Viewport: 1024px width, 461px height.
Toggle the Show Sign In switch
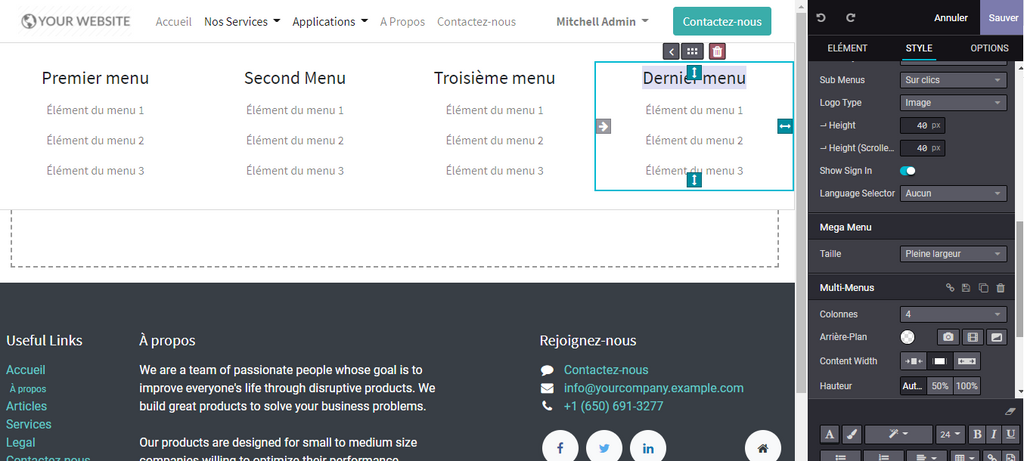pos(908,171)
